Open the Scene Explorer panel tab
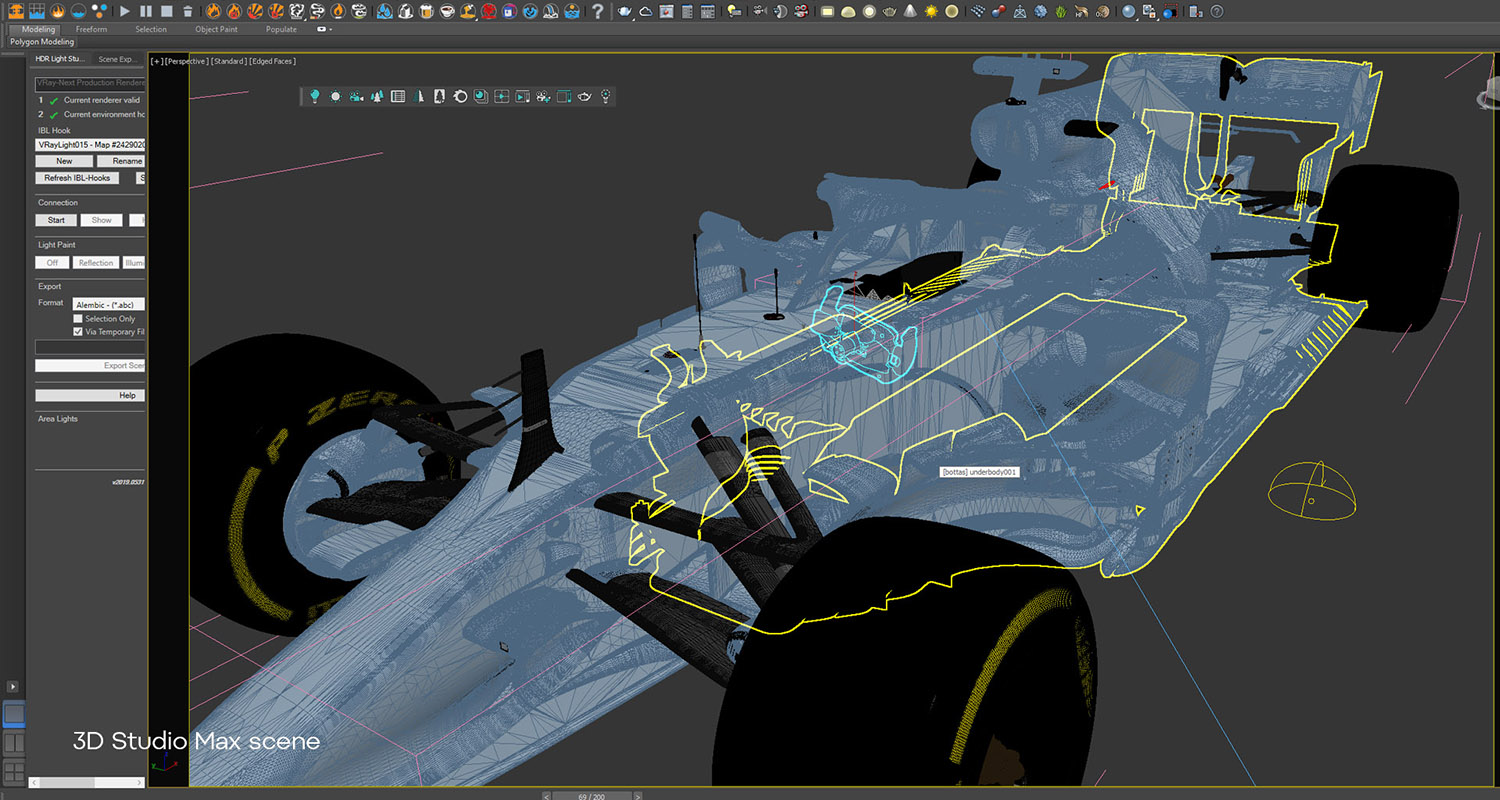Viewport: 1500px width, 800px height. pyautogui.click(x=117, y=59)
